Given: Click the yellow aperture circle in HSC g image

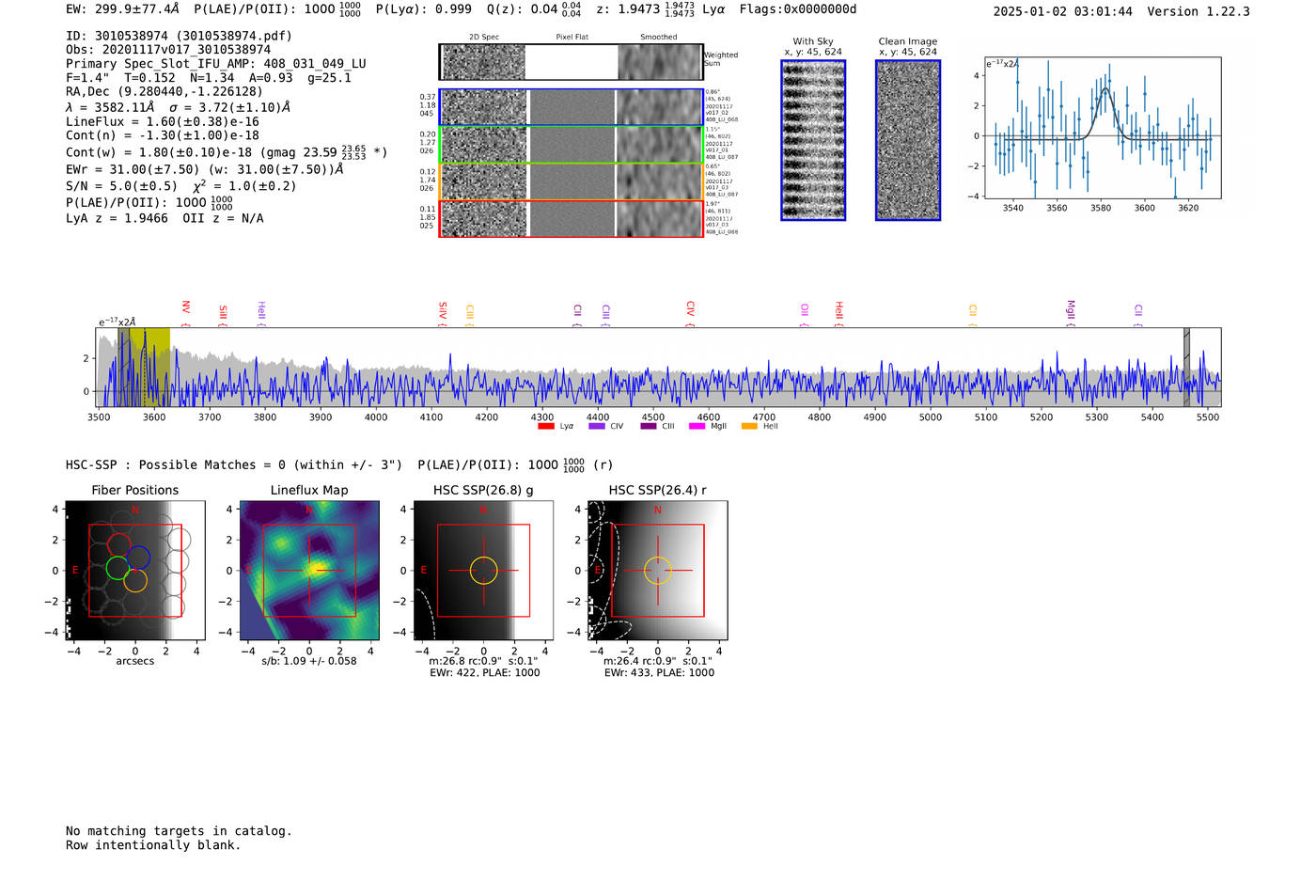Looking at the screenshot, I should point(483,571).
